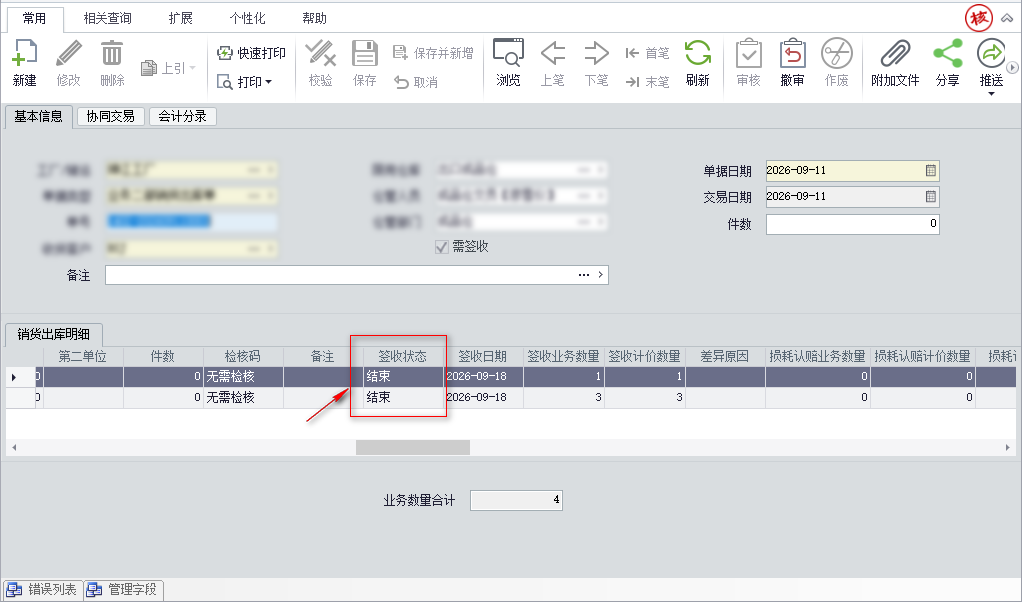Viewport: 1022px width, 602px height.
Task: Click the 保存并新增 toolbar item
Action: pyautogui.click(x=433, y=53)
